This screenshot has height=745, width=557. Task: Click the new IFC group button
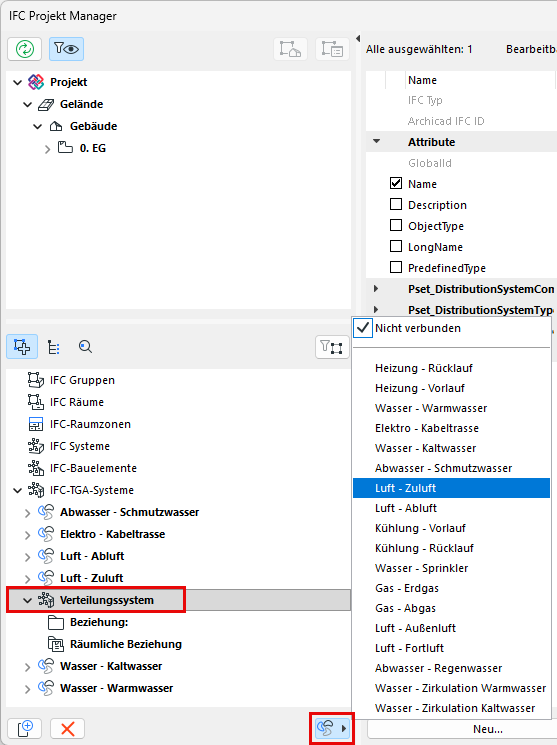25,728
